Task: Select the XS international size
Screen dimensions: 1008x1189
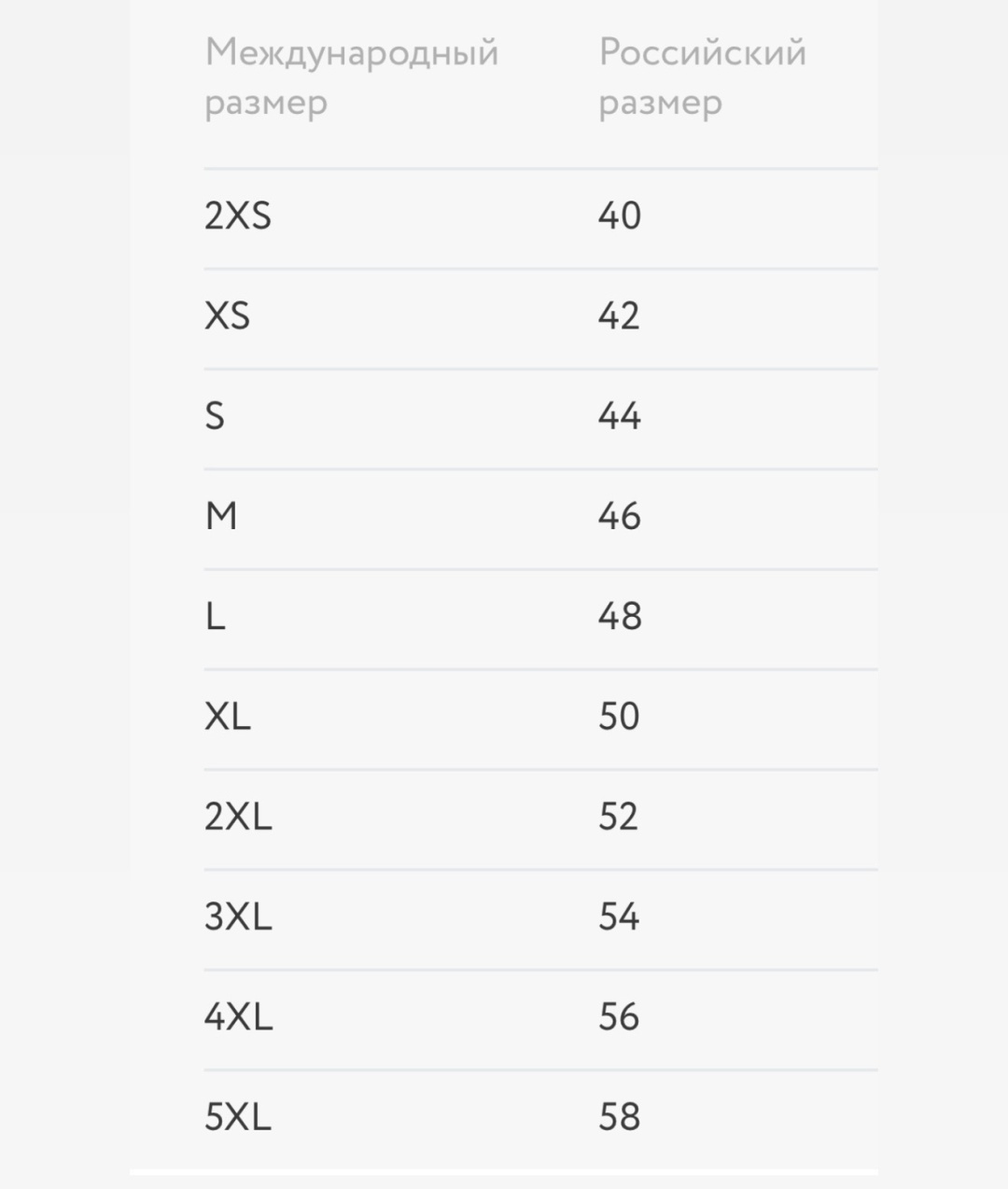Action: (x=227, y=316)
